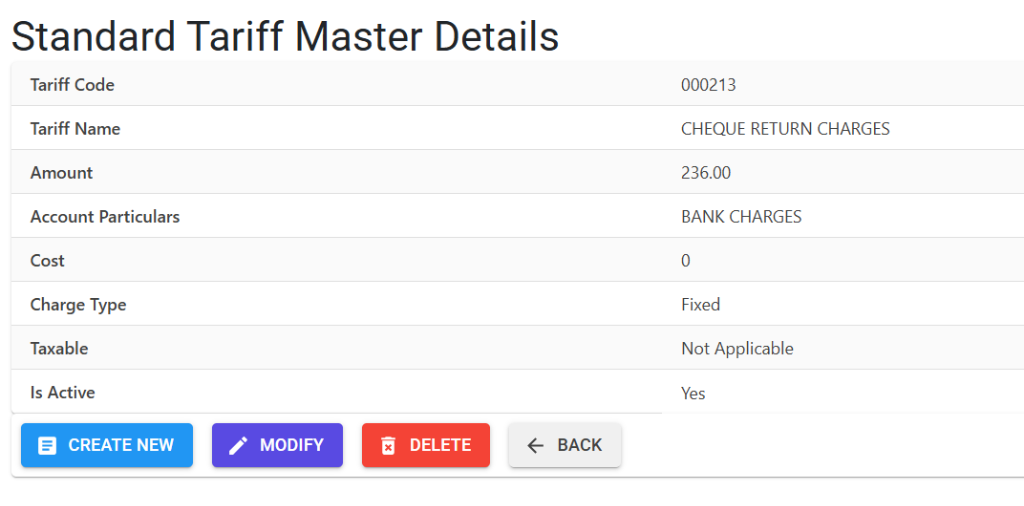Image resolution: width=1024 pixels, height=506 pixels.
Task: Click the document icon on Create New
Action: pyautogui.click(x=47, y=446)
